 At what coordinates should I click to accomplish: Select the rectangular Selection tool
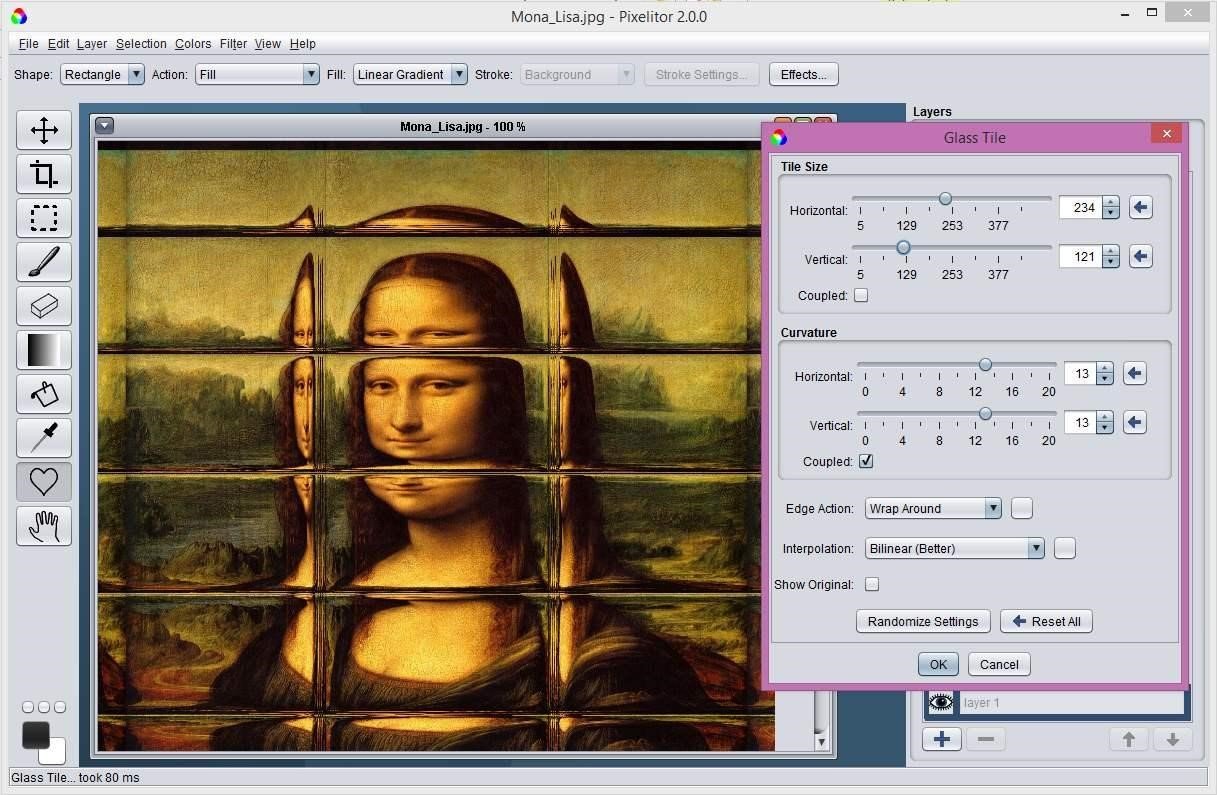pos(44,218)
